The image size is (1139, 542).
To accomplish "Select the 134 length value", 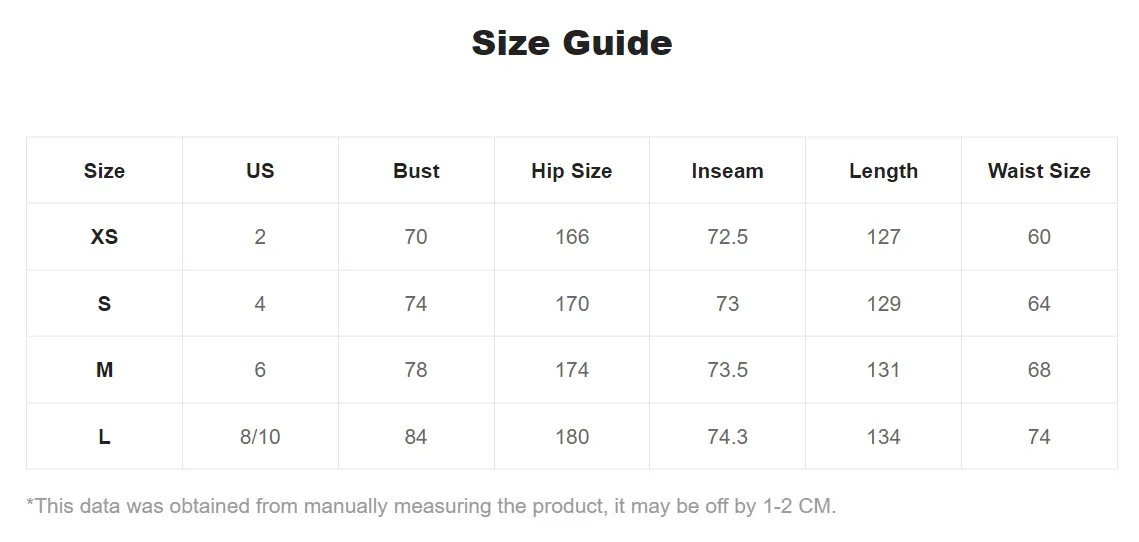I will pyautogui.click(x=883, y=437).
